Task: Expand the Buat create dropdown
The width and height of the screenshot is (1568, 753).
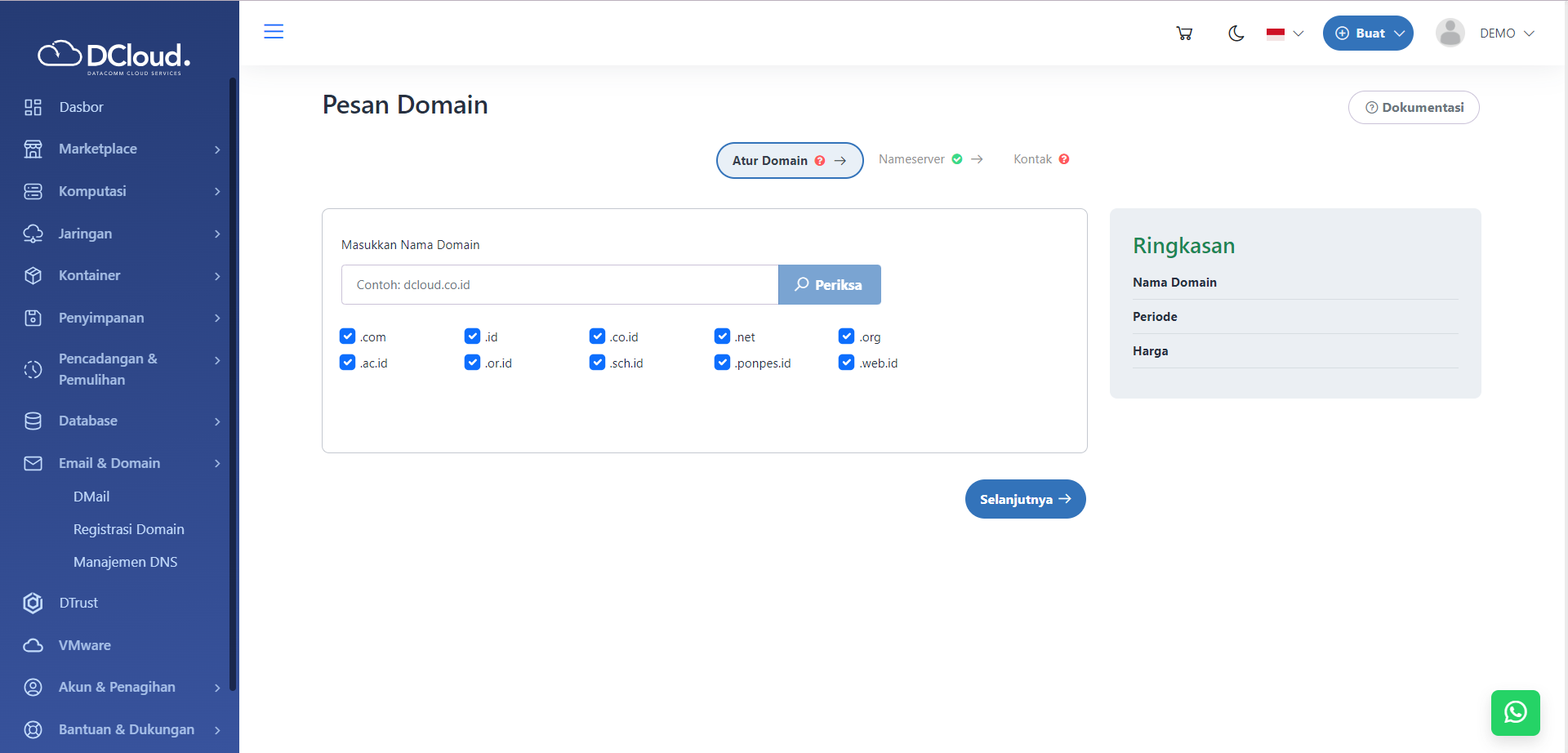Action: pos(1367,33)
